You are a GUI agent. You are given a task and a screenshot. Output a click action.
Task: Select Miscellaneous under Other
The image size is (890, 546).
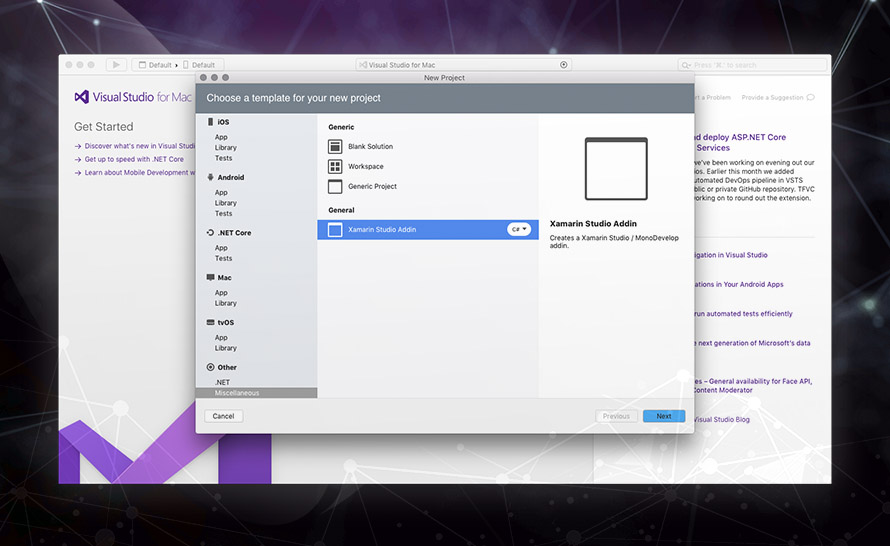(x=257, y=393)
